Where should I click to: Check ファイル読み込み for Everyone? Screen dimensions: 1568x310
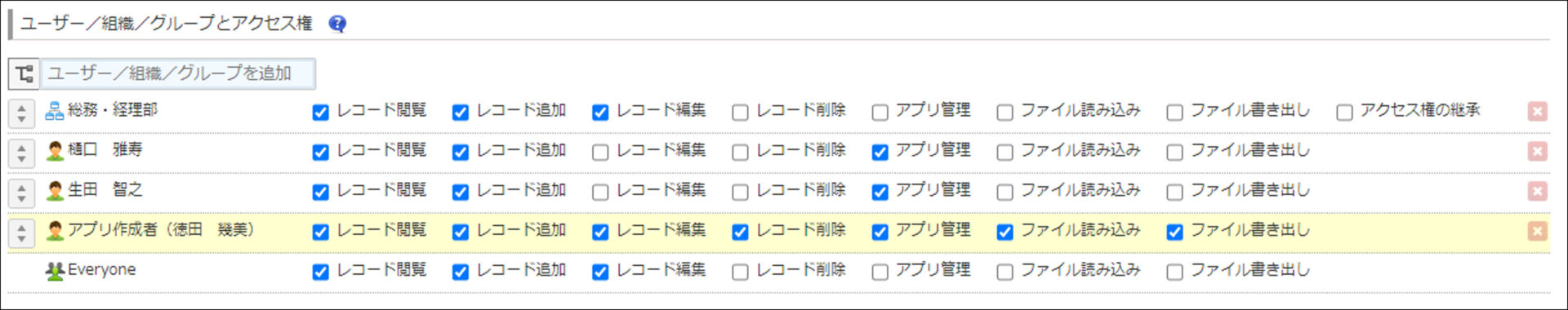click(x=1004, y=272)
